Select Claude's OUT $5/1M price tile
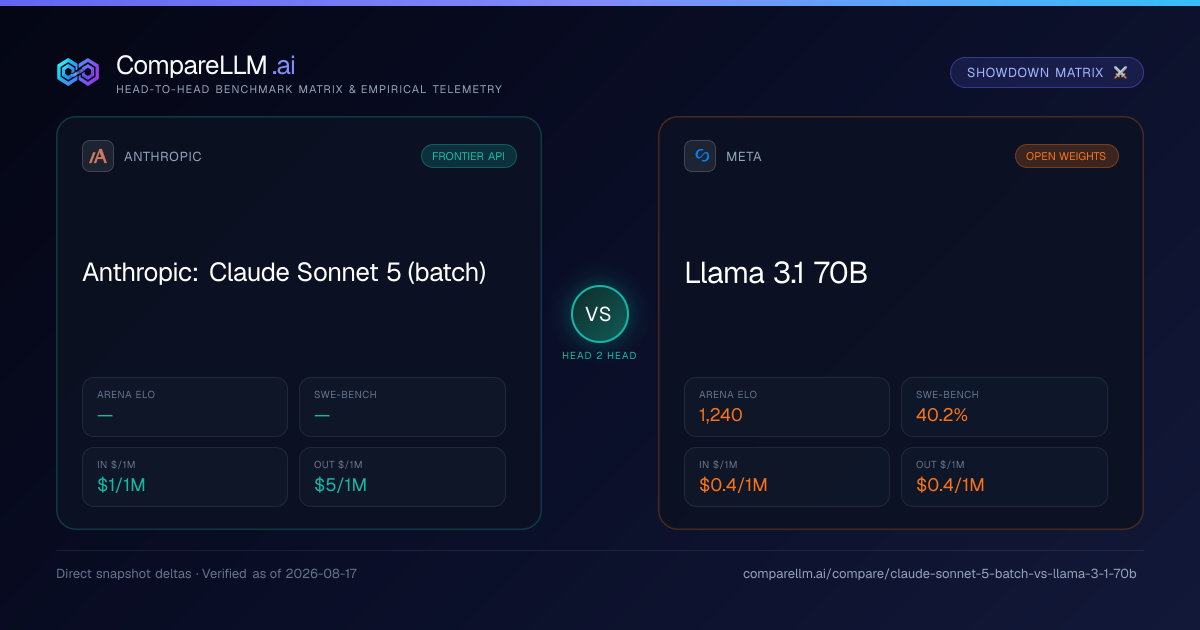The width and height of the screenshot is (1200, 630). (402, 477)
